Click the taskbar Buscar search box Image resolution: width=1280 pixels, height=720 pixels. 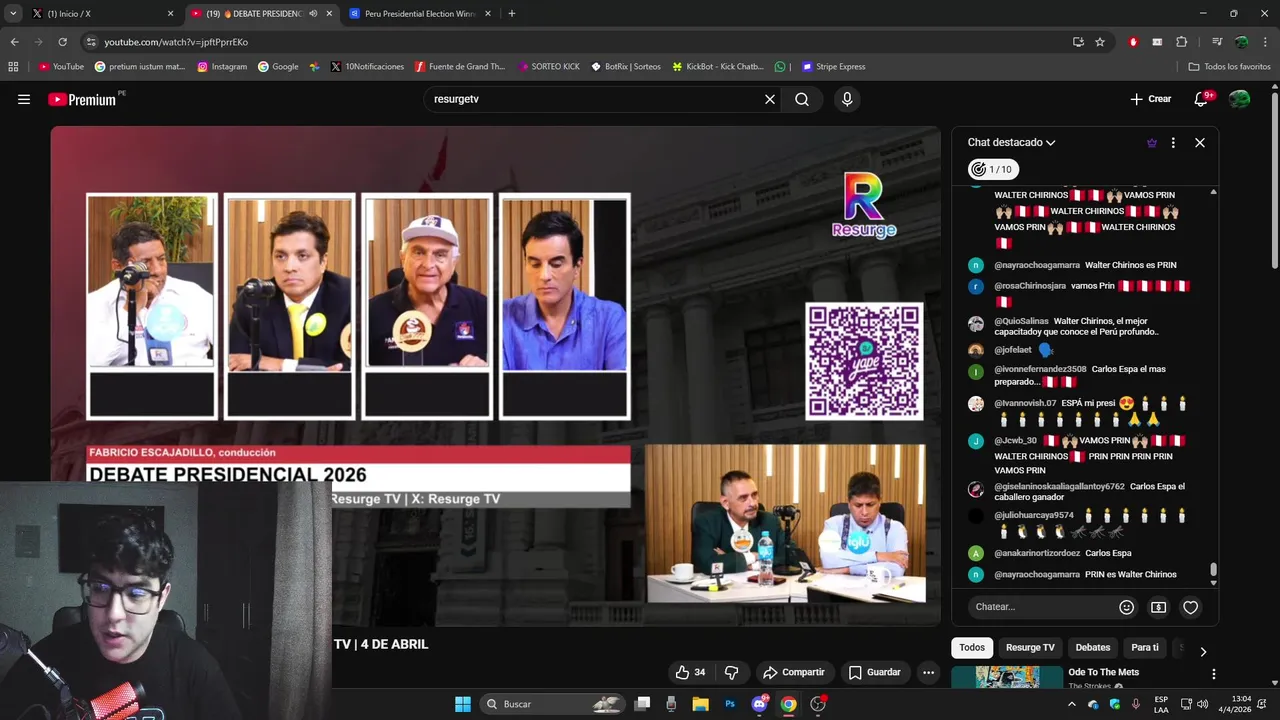pos(552,704)
